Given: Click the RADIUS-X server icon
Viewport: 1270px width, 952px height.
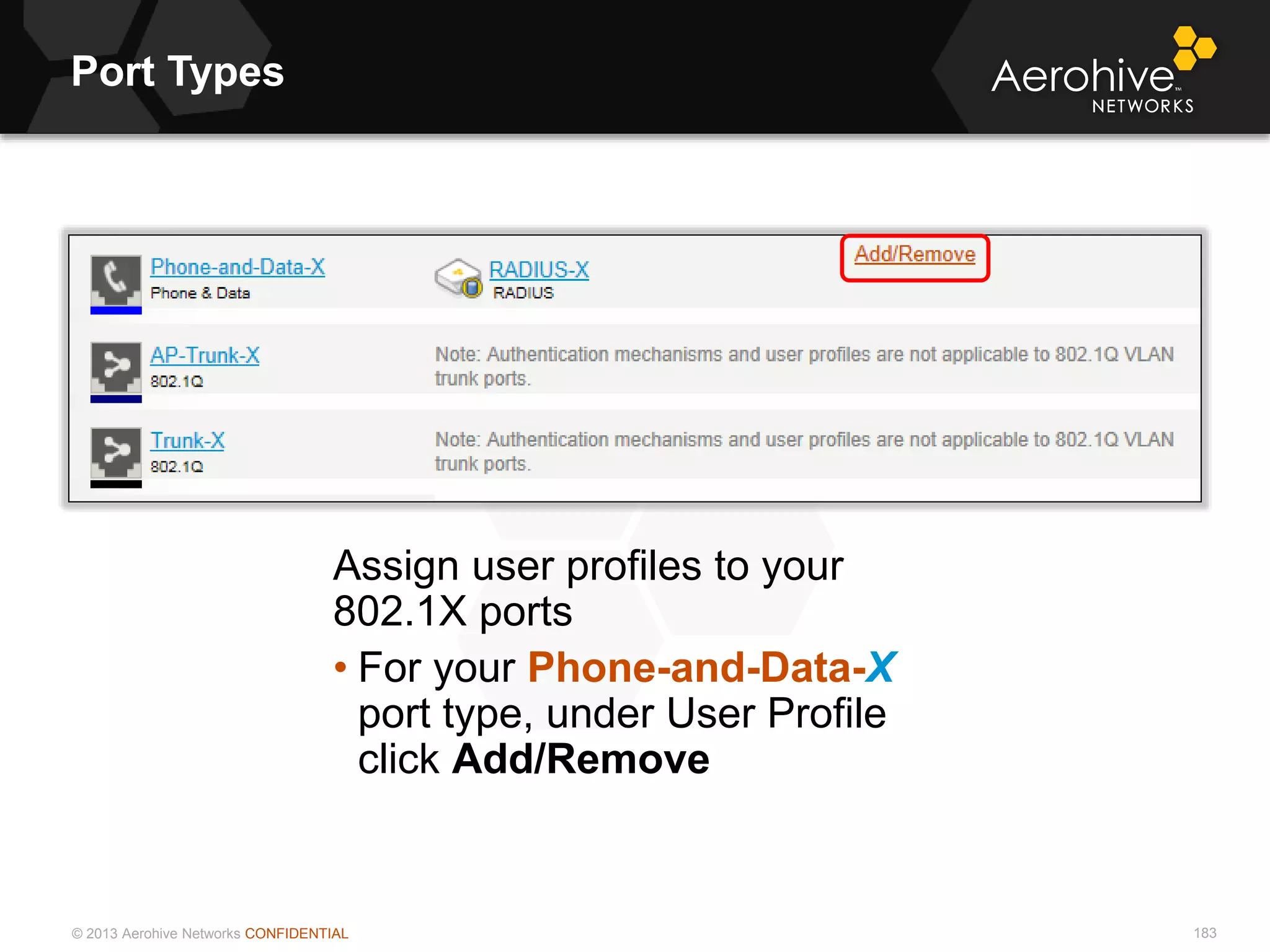Looking at the screenshot, I should pyautogui.click(x=458, y=278).
